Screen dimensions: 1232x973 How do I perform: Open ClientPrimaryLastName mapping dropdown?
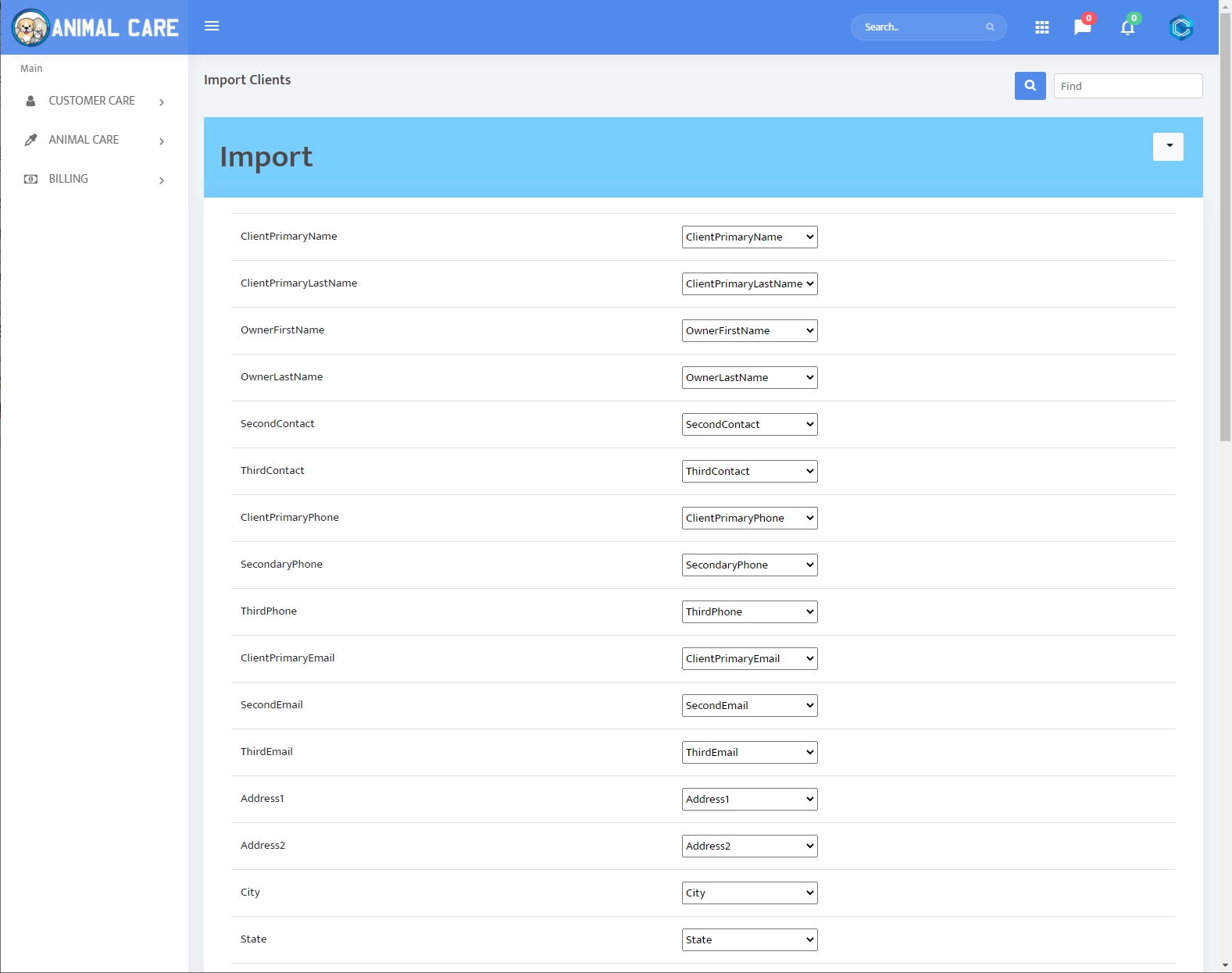[x=749, y=283]
